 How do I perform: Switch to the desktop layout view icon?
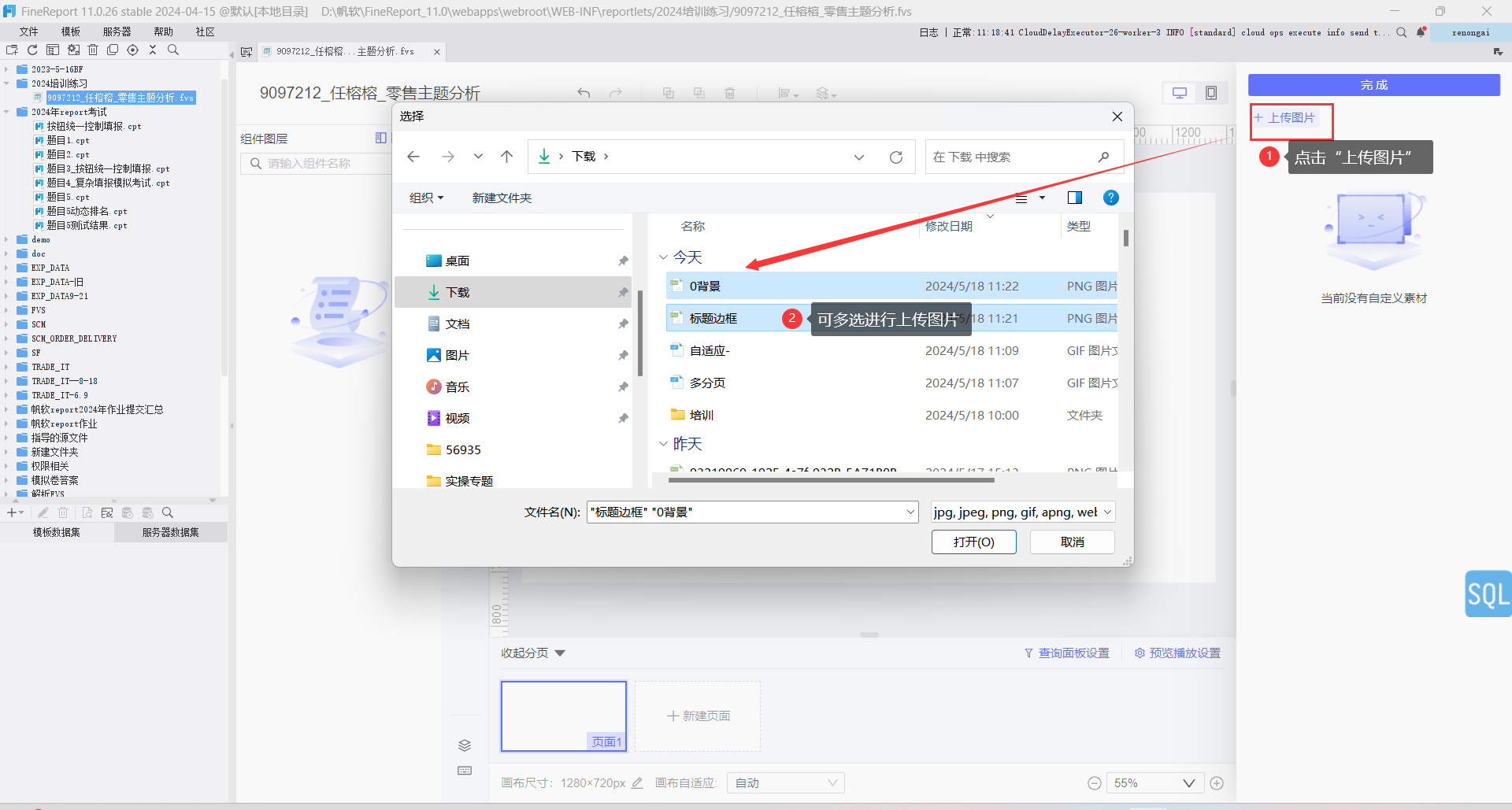click(x=1180, y=93)
